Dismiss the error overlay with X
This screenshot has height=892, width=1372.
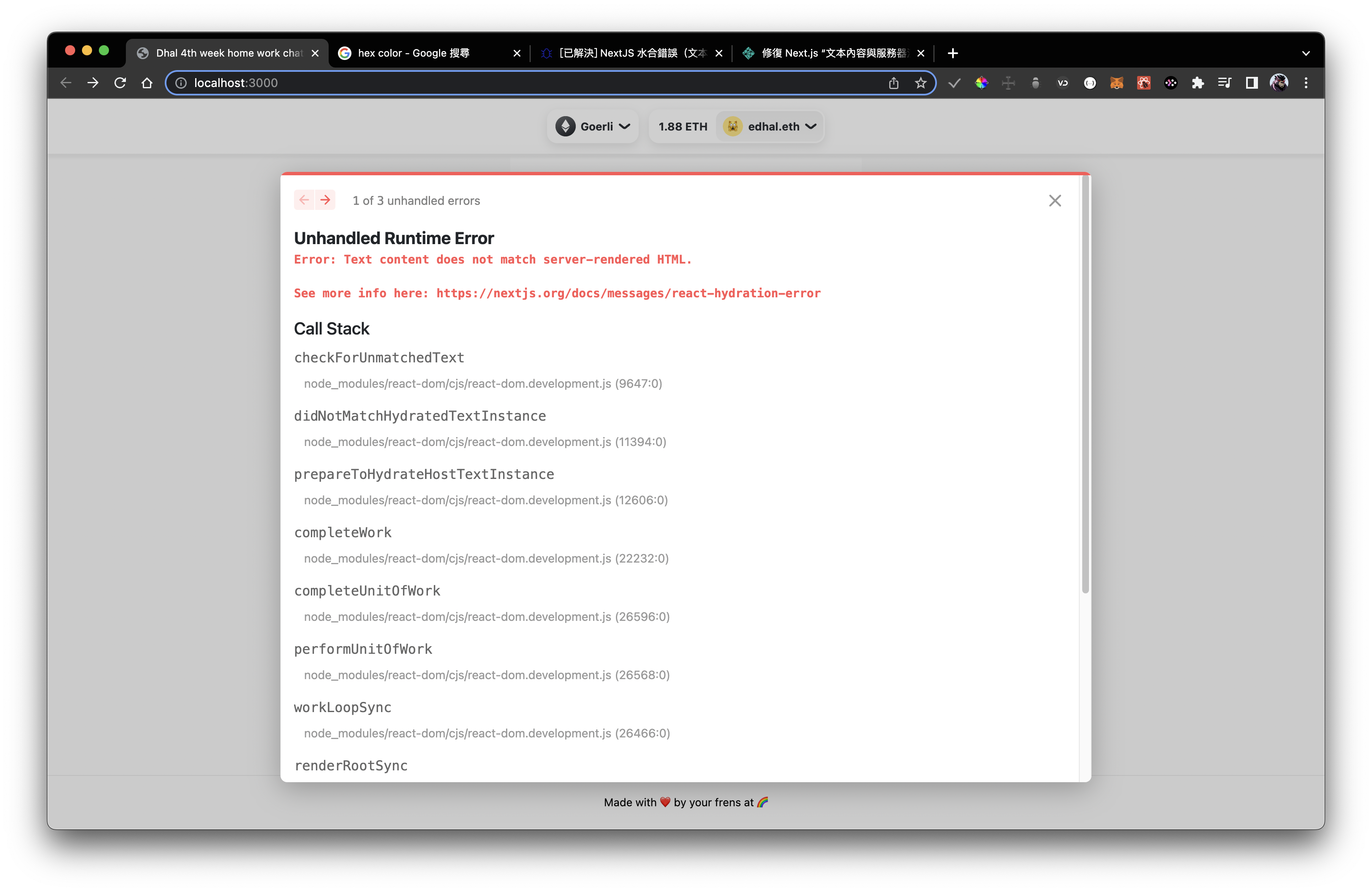coord(1054,201)
